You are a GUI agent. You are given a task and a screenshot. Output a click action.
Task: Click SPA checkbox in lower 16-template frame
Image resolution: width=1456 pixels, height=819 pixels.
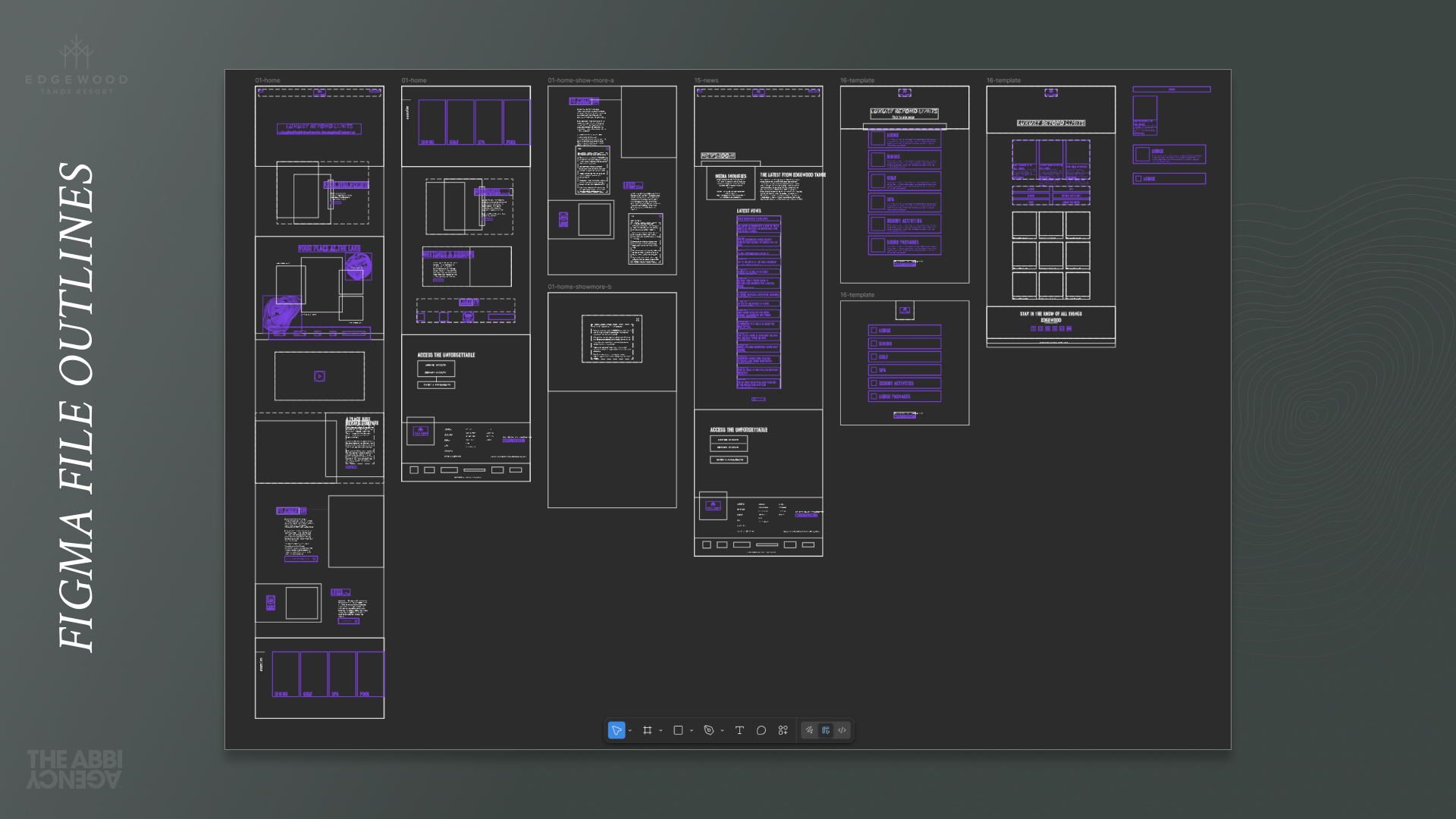click(x=874, y=370)
